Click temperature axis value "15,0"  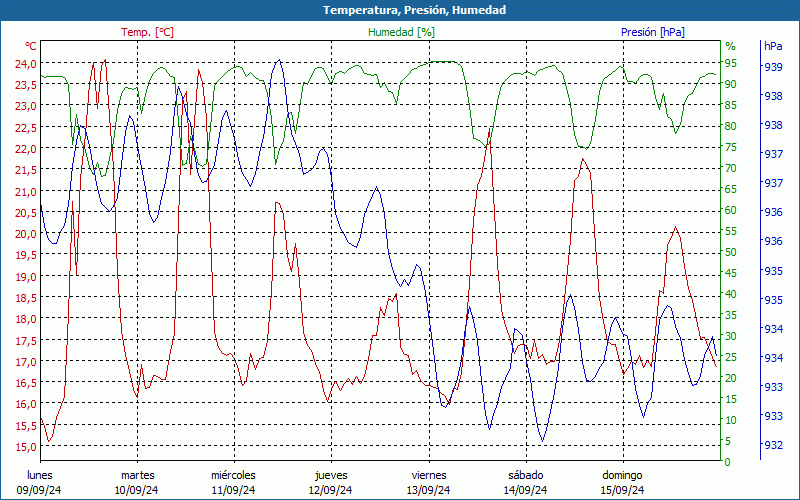[27, 446]
